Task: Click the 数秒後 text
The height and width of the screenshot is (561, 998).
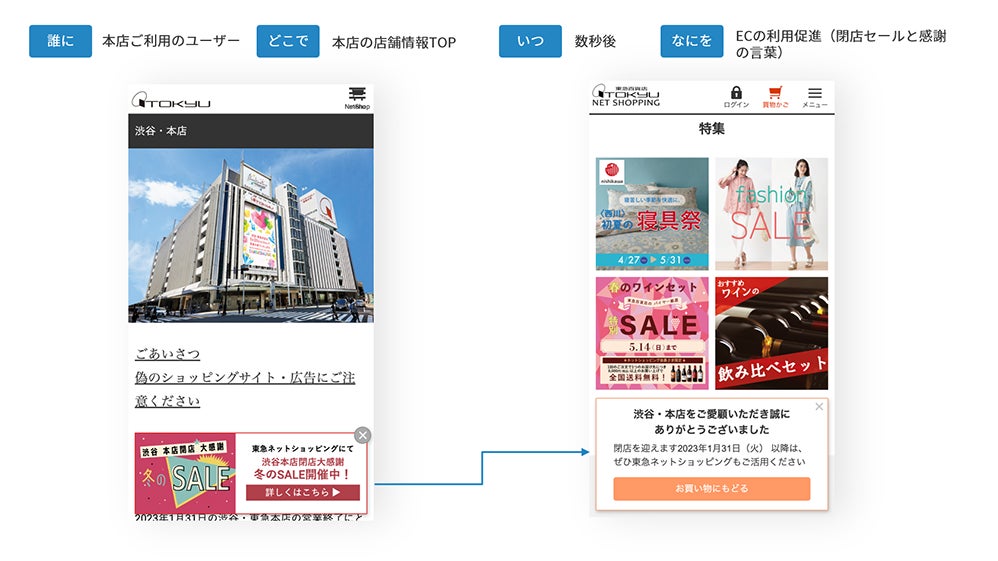Action: click(595, 41)
